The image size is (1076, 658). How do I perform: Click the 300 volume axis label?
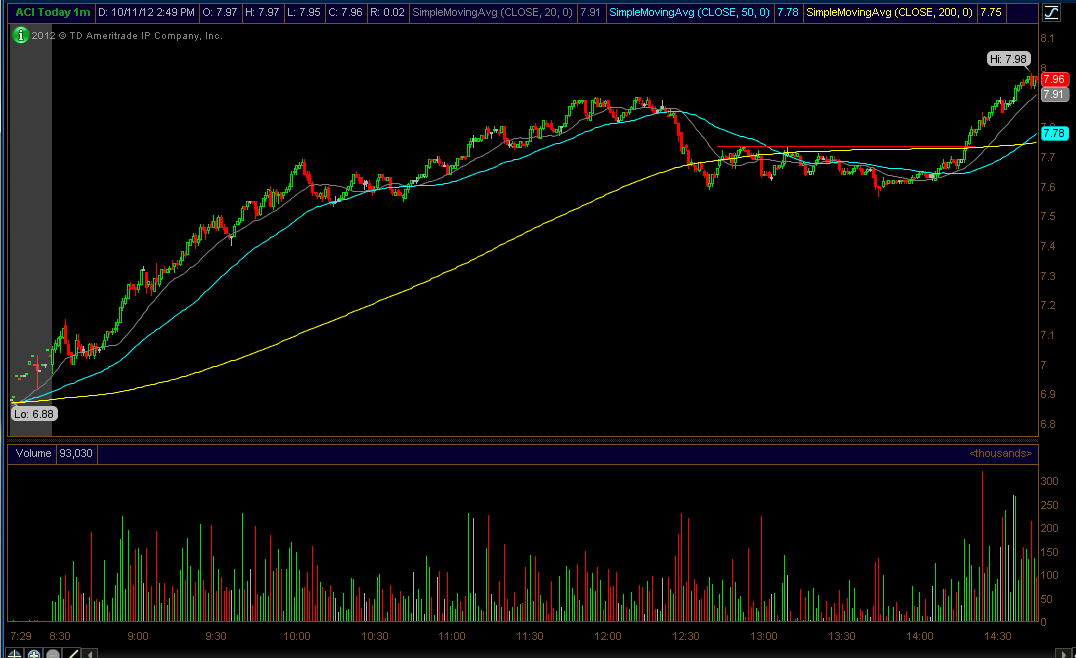pyautogui.click(x=1049, y=482)
